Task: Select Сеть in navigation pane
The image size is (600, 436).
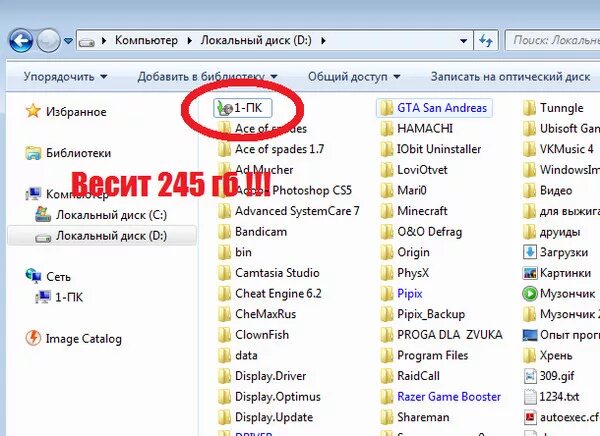Action: click(x=58, y=277)
